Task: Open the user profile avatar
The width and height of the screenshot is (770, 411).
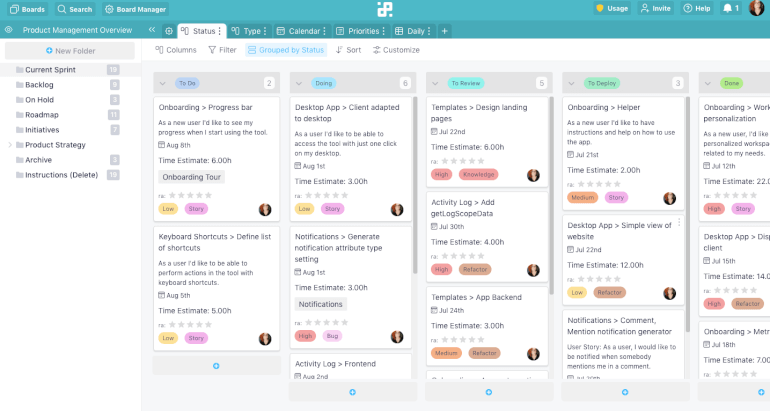Action: [x=757, y=8]
